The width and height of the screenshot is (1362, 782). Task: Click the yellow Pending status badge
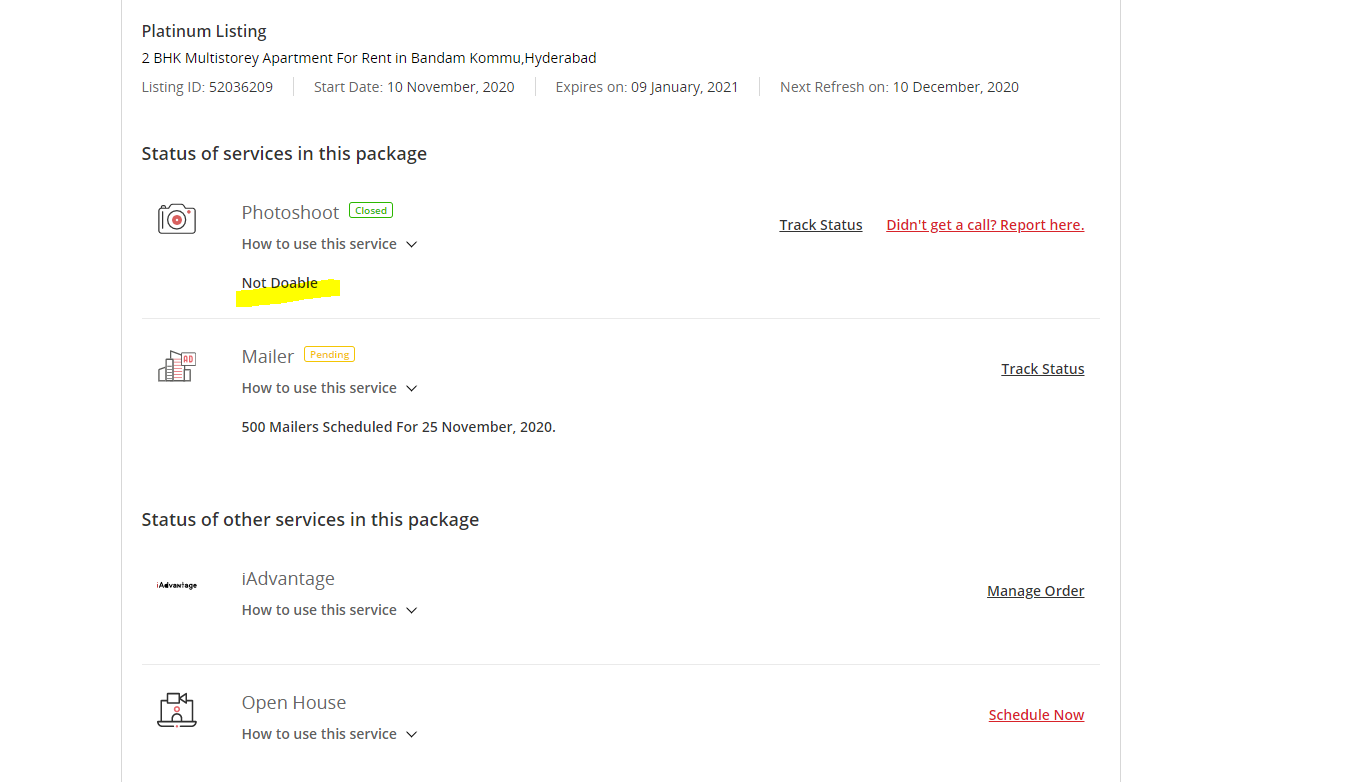pyautogui.click(x=329, y=354)
